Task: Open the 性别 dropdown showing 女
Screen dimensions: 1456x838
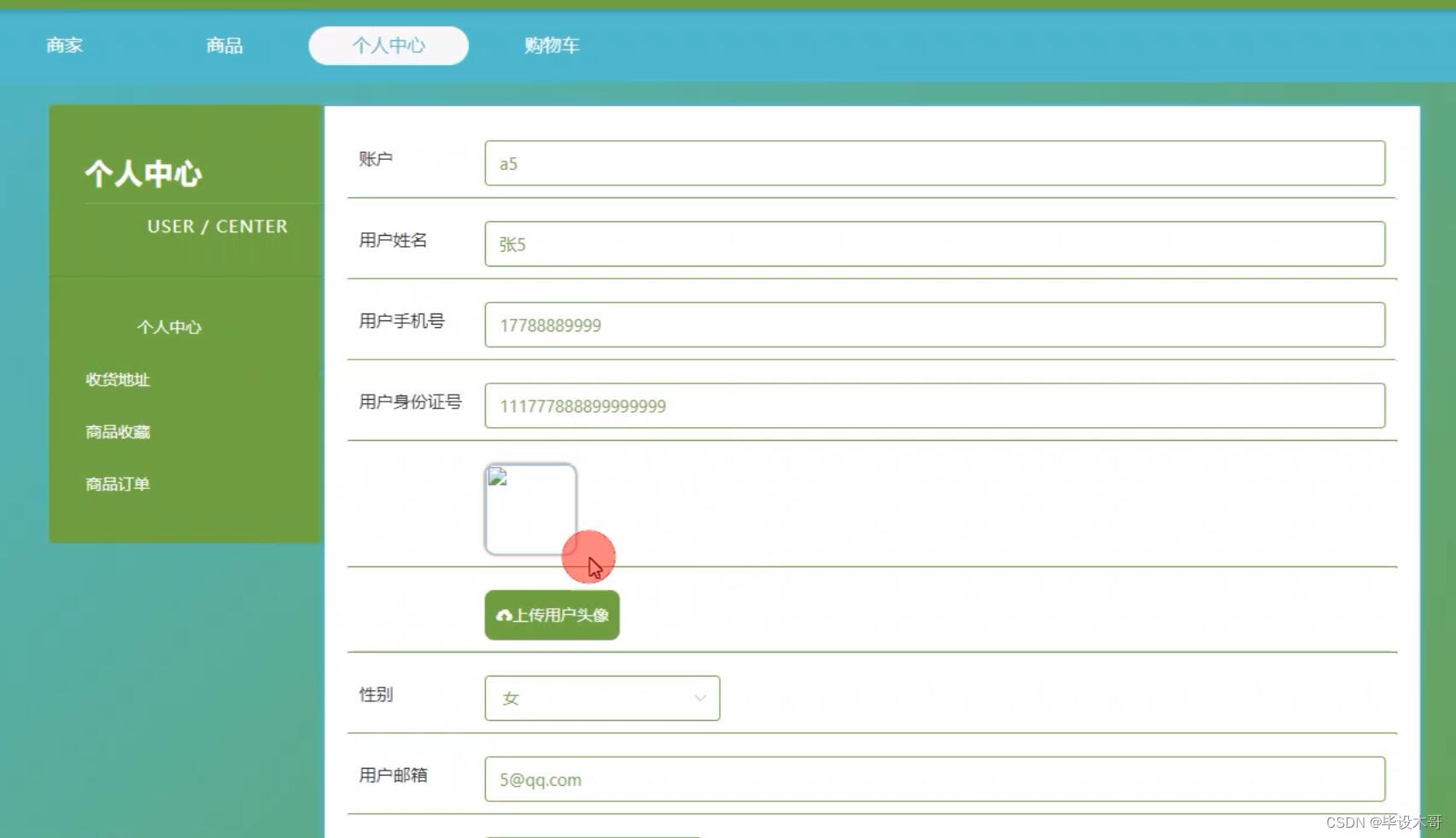Action: 602,698
